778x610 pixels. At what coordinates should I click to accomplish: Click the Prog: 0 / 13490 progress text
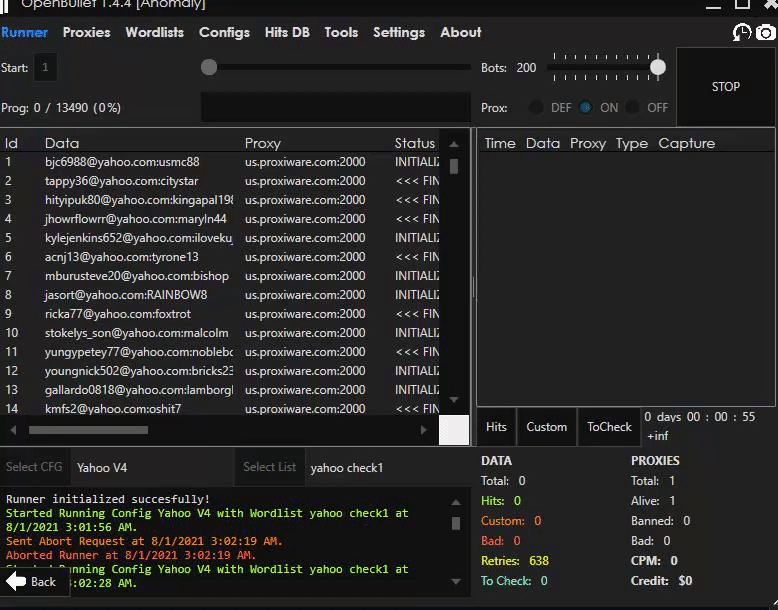(x=61, y=108)
